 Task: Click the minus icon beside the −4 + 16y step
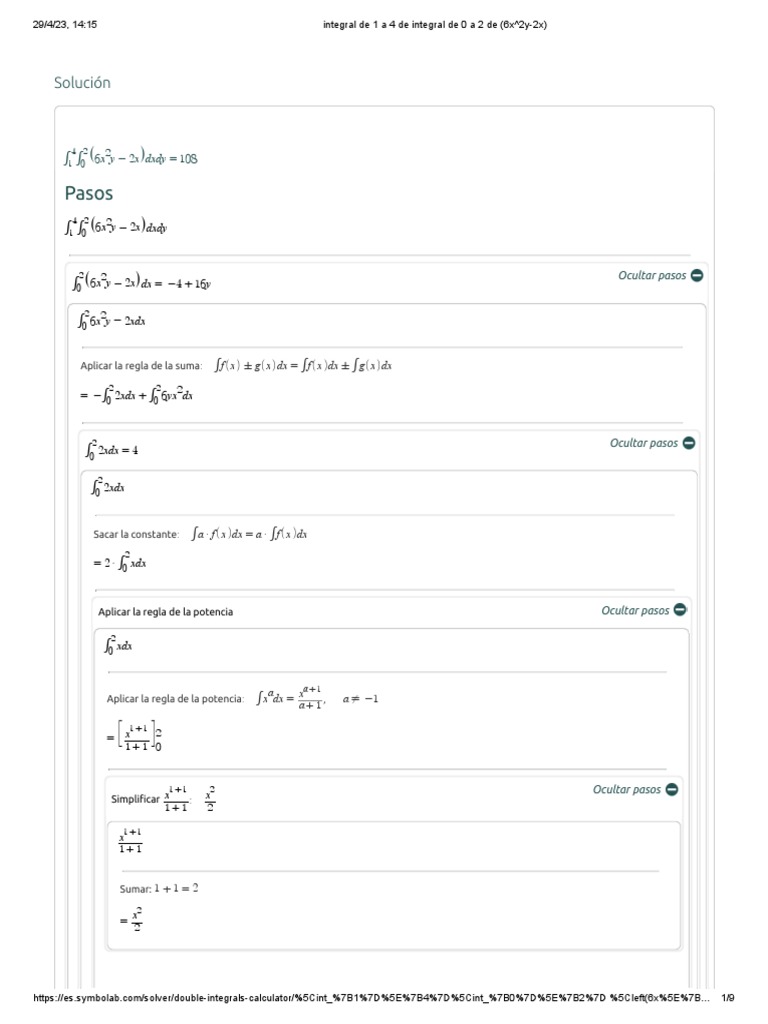click(697, 275)
